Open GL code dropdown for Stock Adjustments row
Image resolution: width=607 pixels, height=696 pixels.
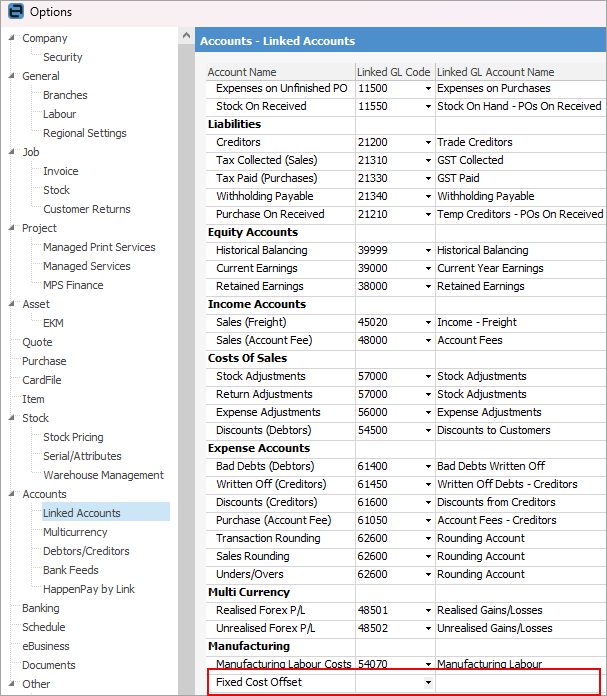428,376
